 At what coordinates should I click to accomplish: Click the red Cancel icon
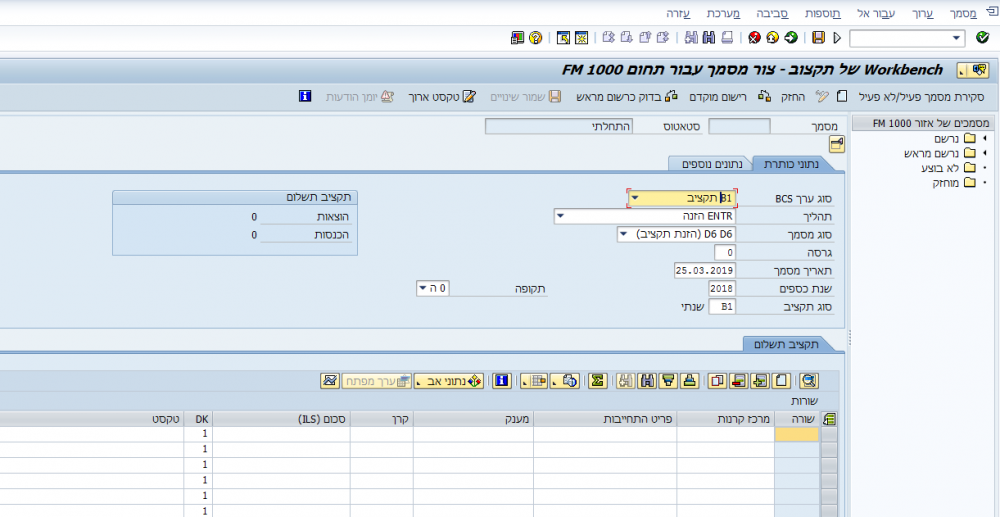pos(755,38)
